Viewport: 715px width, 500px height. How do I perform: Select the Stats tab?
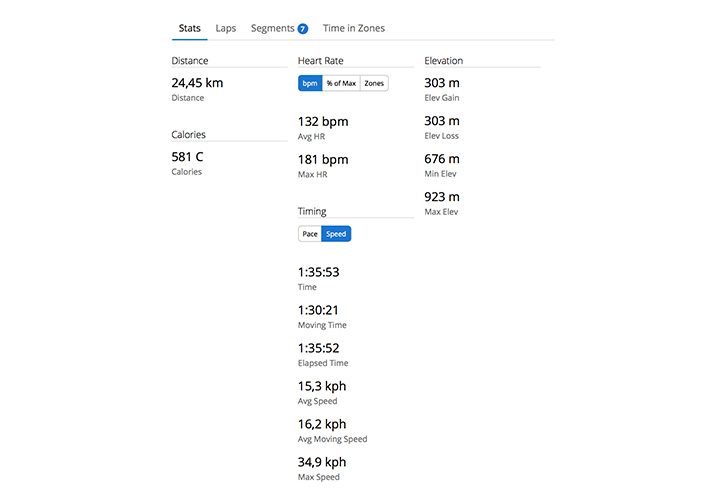[x=189, y=28]
